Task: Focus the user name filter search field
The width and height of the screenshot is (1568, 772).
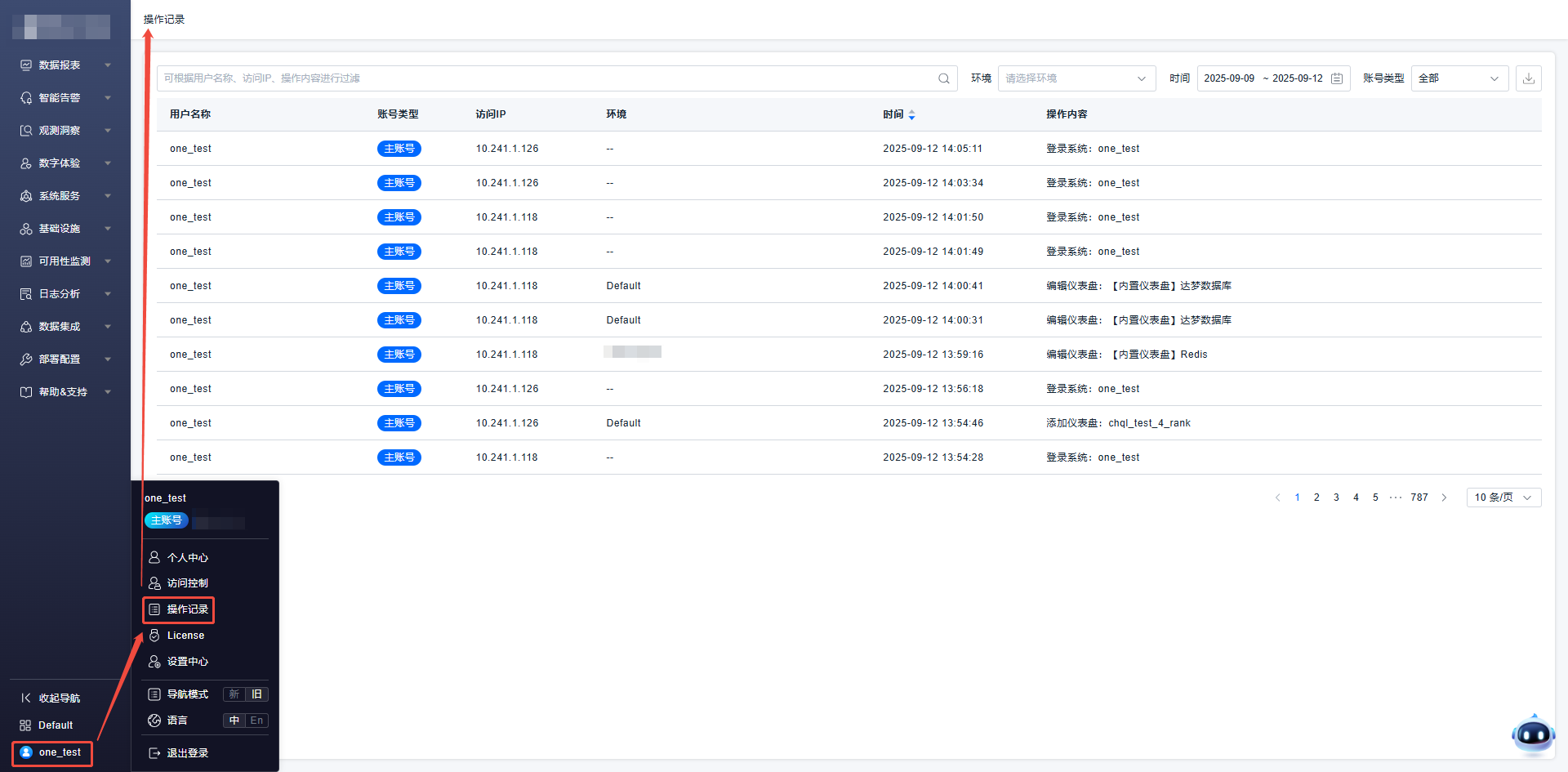Action: (x=547, y=78)
